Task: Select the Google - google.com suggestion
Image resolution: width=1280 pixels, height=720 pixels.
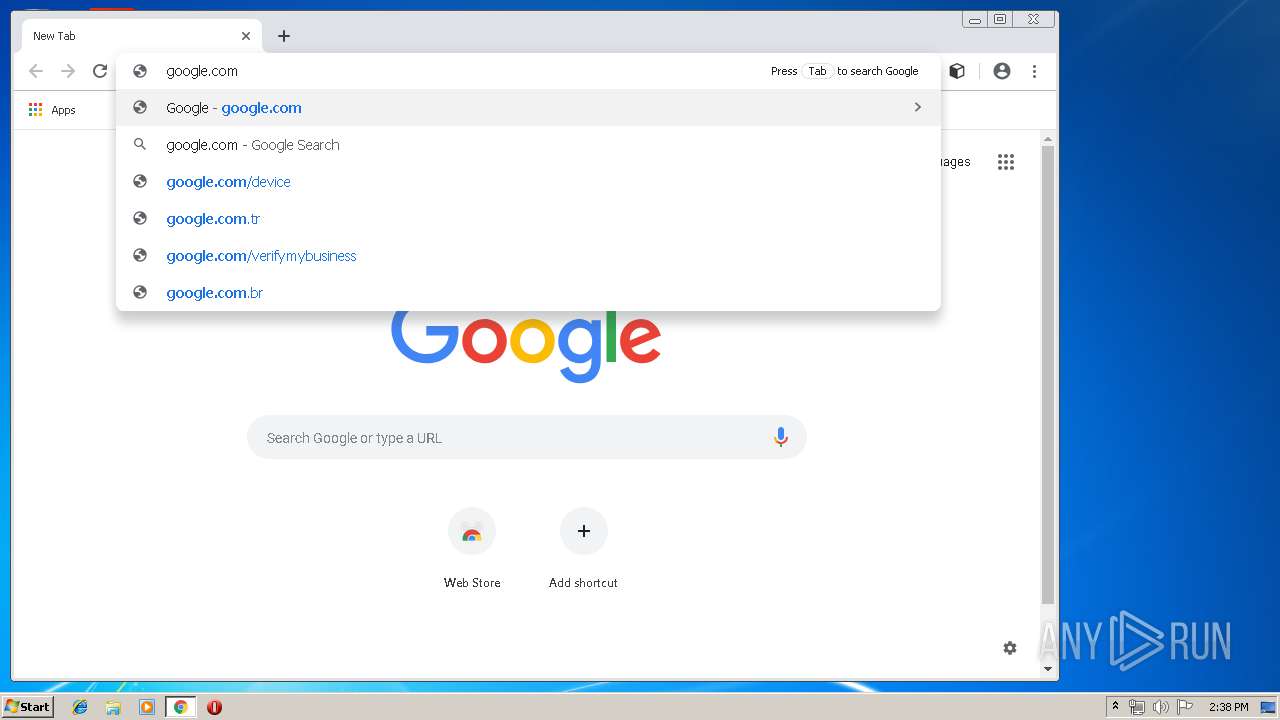Action: (x=528, y=108)
